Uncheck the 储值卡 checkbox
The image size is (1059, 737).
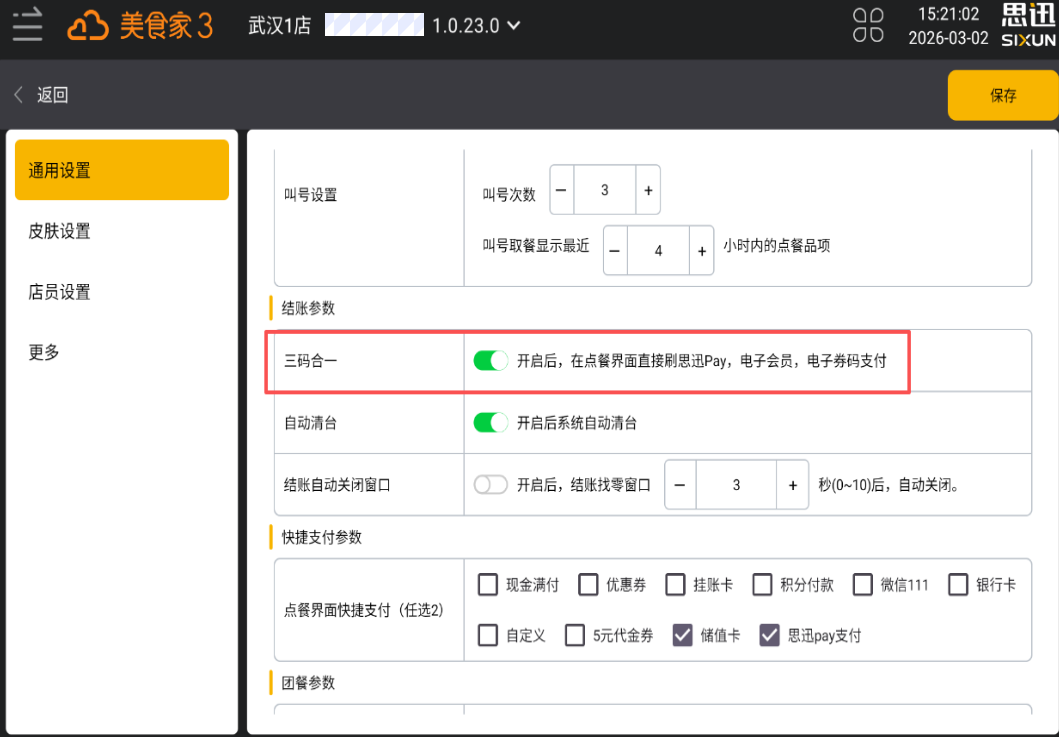pyautogui.click(x=683, y=635)
